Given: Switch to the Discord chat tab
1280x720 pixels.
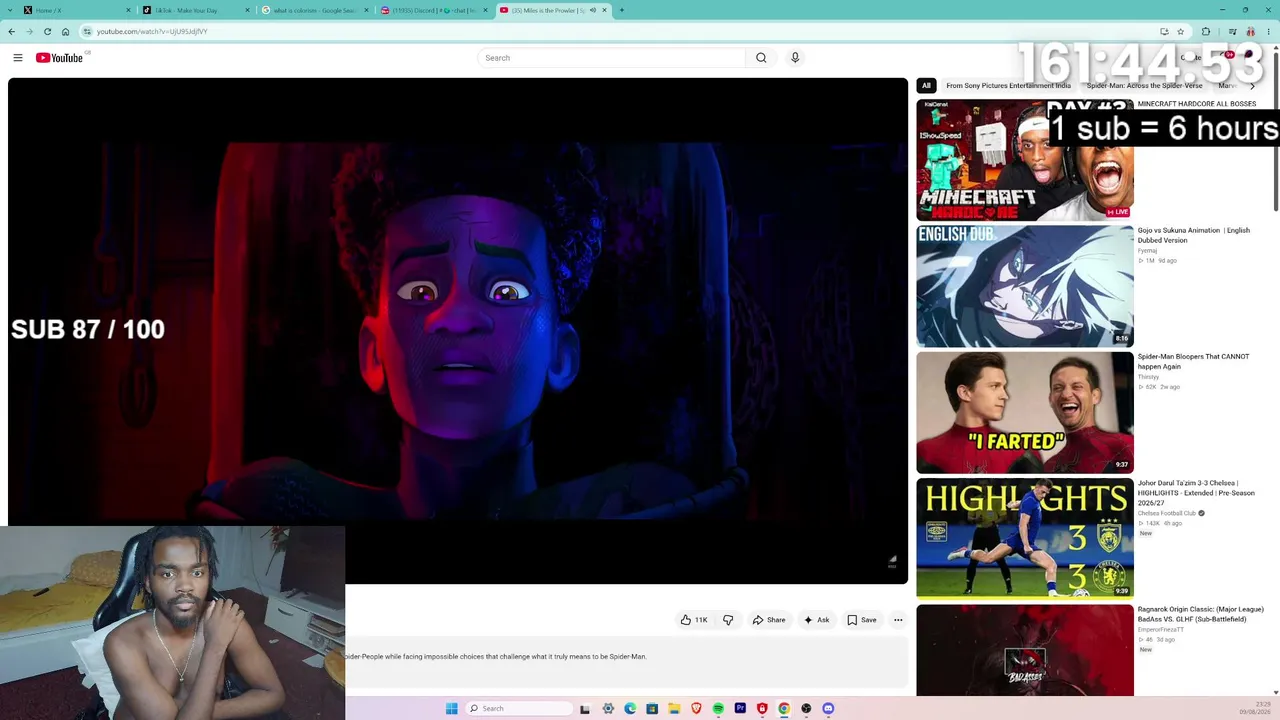Looking at the screenshot, I should click(434, 10).
